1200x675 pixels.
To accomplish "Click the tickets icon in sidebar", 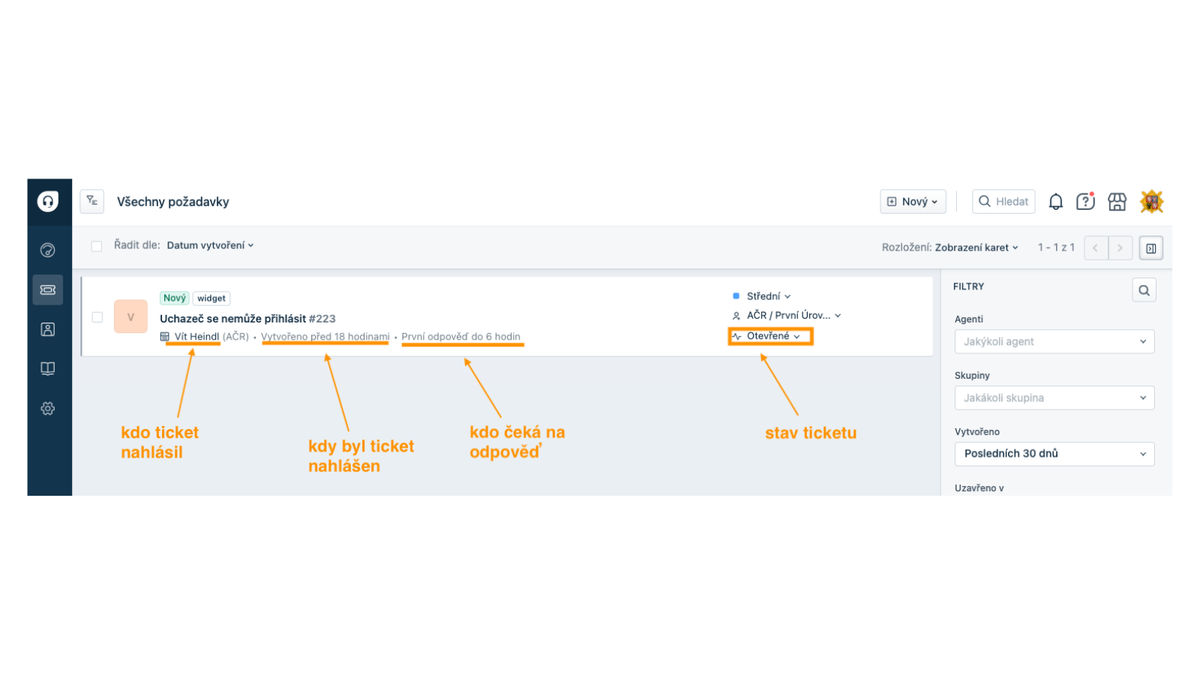I will pyautogui.click(x=47, y=289).
